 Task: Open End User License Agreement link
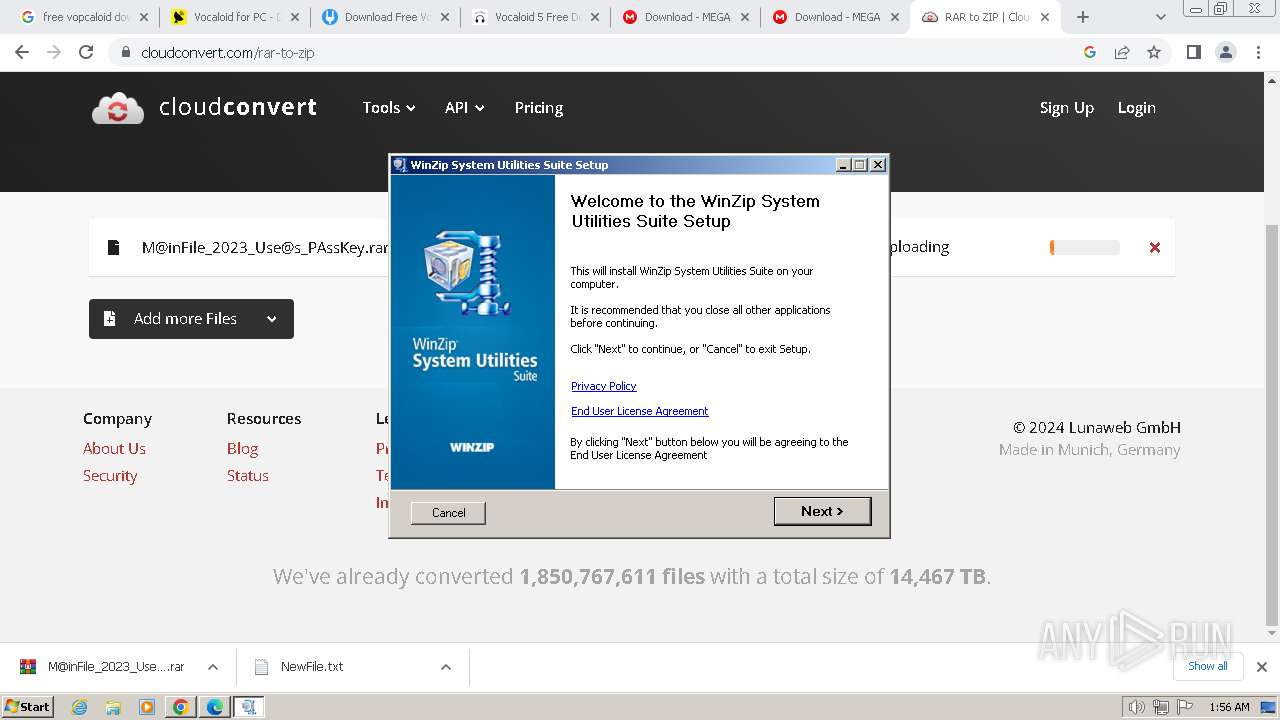coord(639,411)
